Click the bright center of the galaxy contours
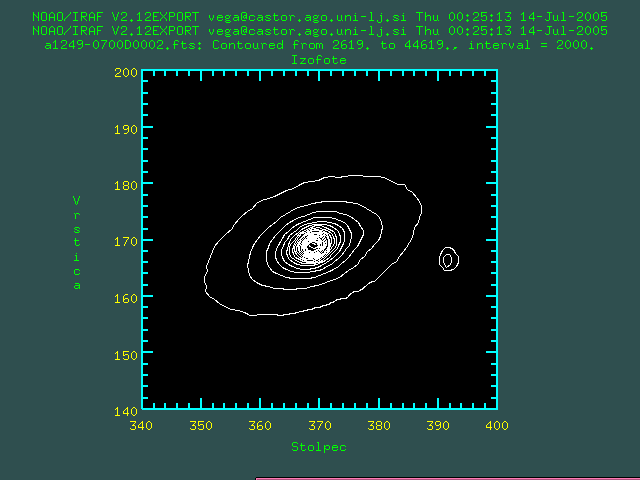This screenshot has width=640, height=480. pyautogui.click(x=313, y=246)
